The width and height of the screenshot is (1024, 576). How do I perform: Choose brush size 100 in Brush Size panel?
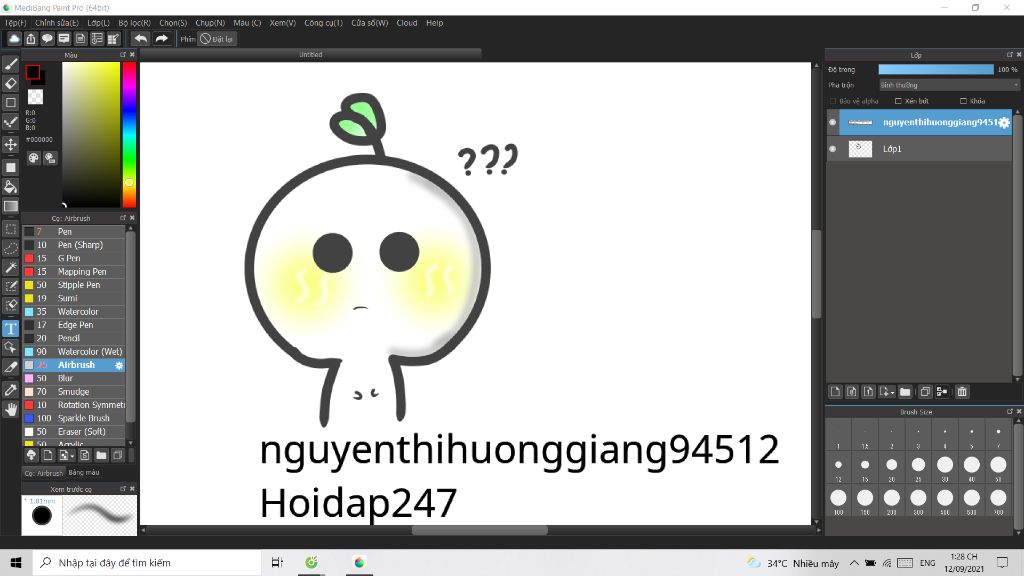coord(839,498)
